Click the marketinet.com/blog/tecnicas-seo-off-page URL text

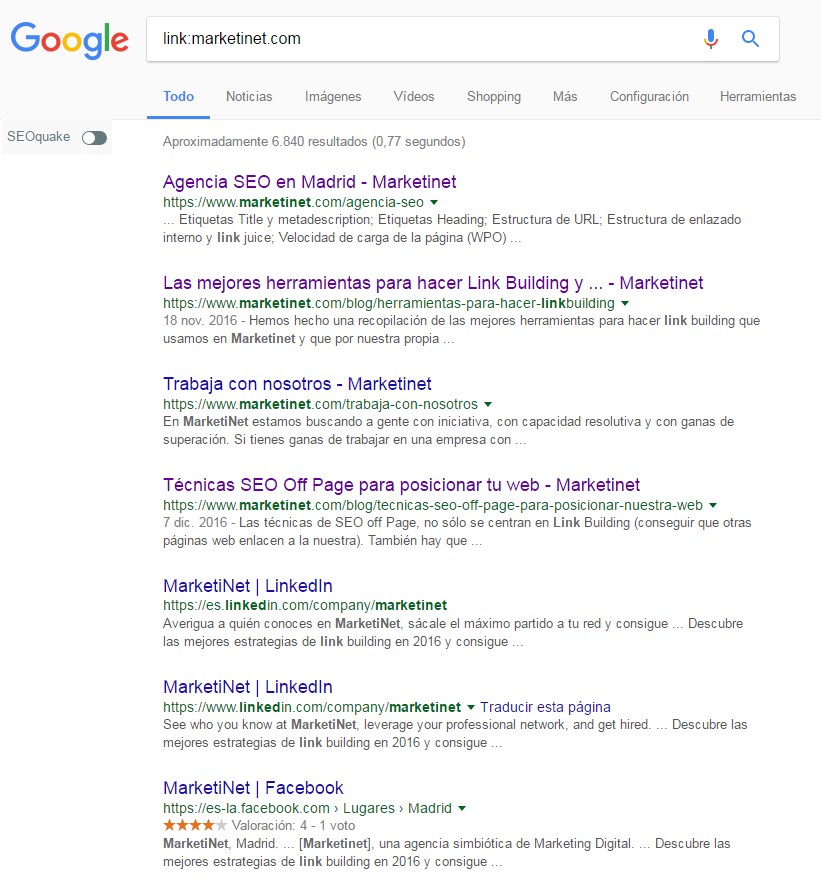[x=433, y=505]
